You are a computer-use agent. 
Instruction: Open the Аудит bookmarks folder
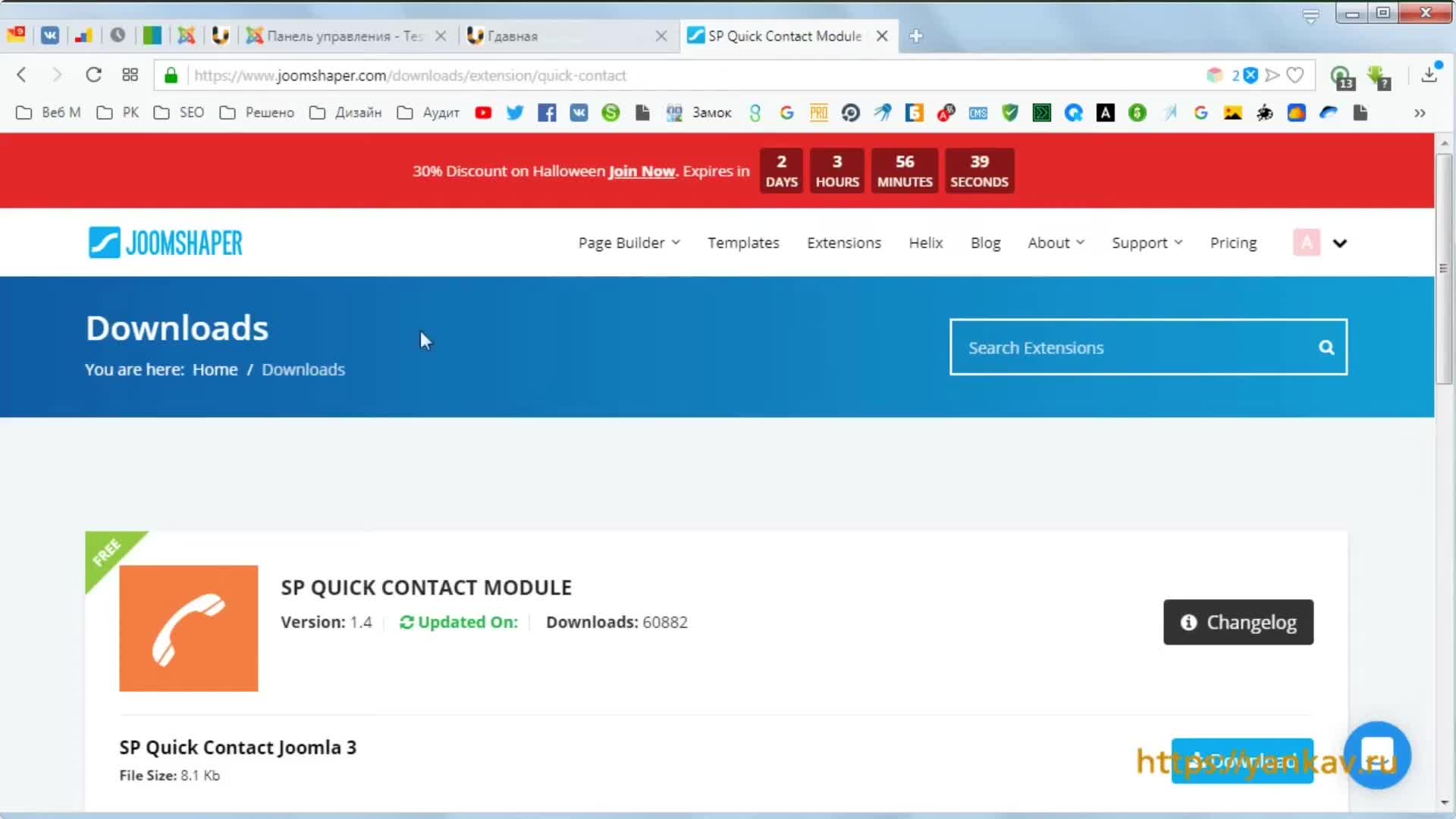tap(428, 113)
